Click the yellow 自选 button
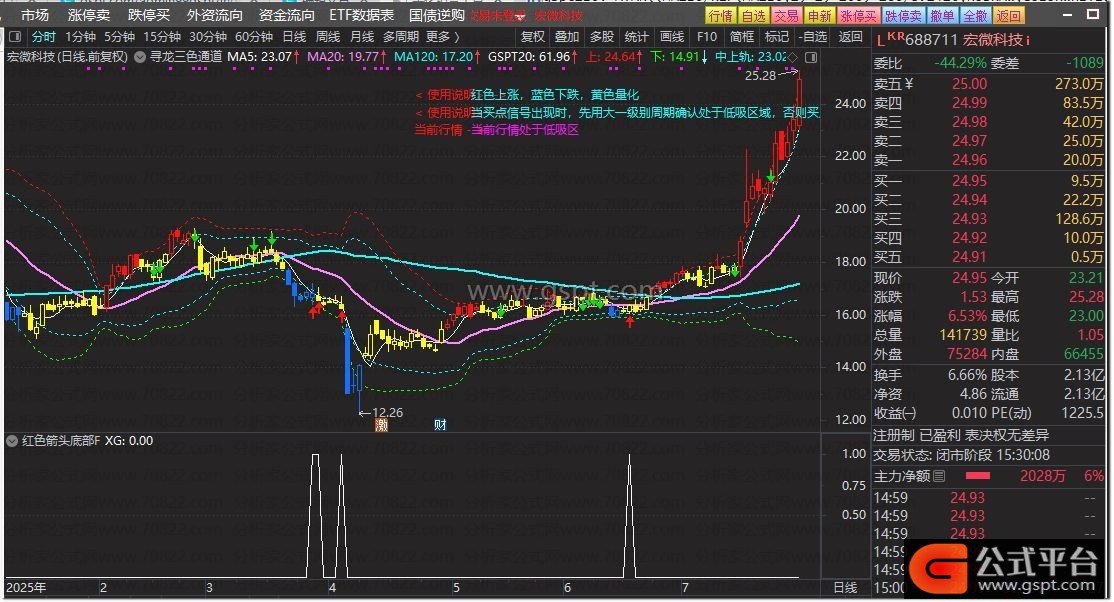The image size is (1114, 602). point(753,16)
